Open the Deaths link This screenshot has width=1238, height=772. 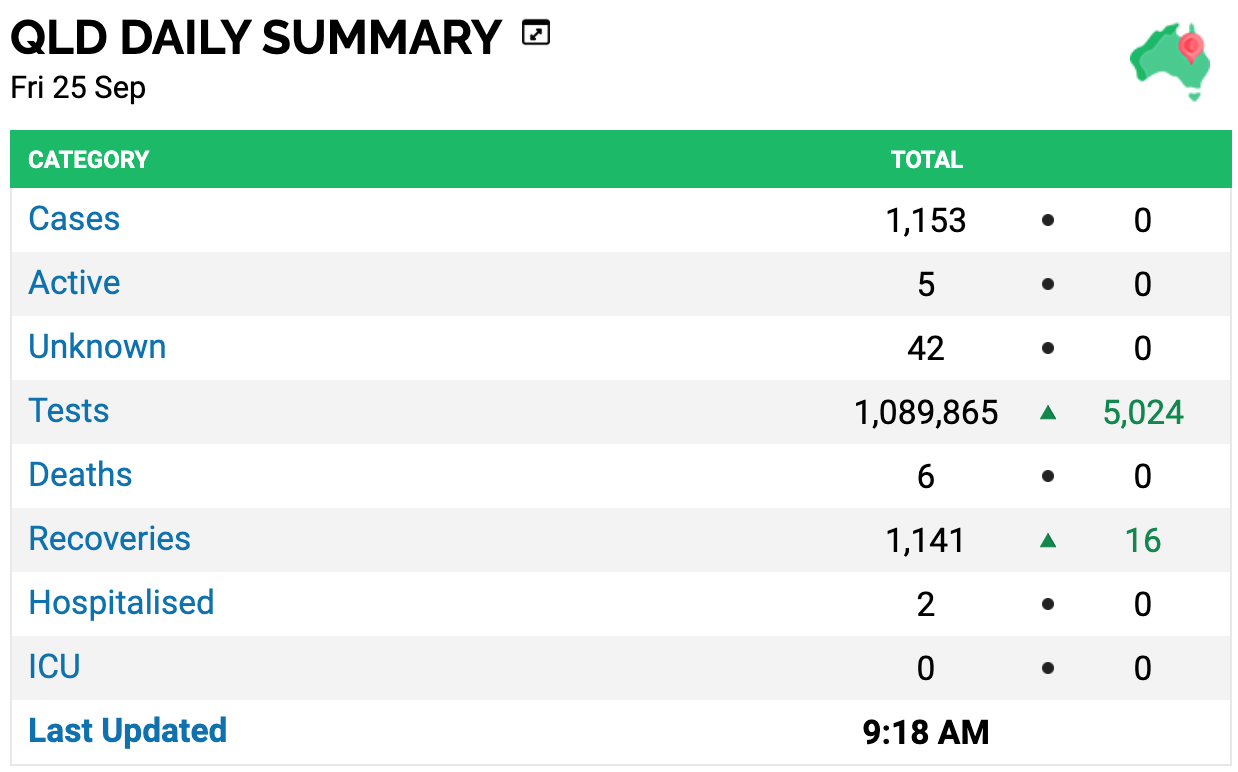tap(80, 475)
